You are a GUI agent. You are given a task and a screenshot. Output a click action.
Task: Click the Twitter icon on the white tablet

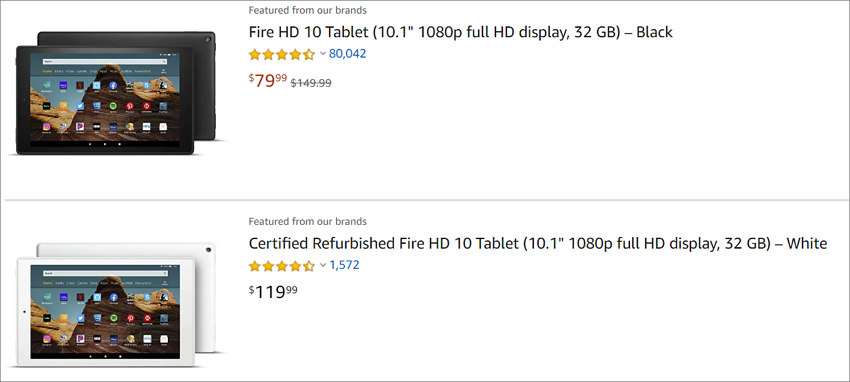pyautogui.click(x=80, y=318)
